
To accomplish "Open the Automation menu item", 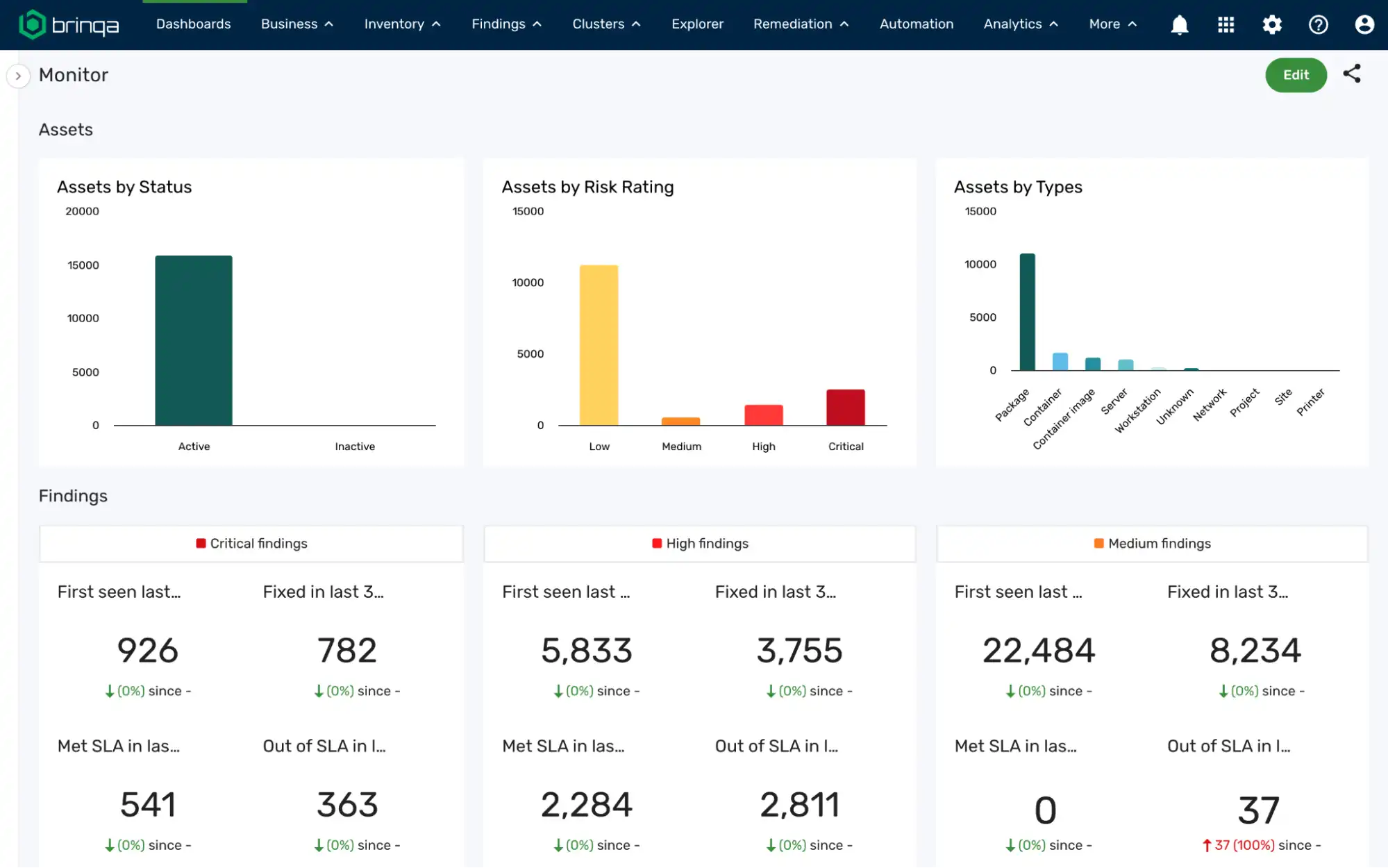I will (x=916, y=24).
